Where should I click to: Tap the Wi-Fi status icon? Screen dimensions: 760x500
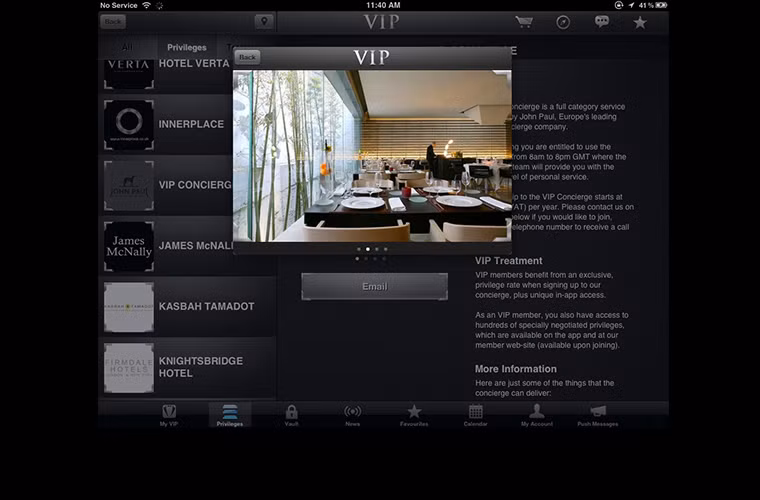click(x=146, y=5)
